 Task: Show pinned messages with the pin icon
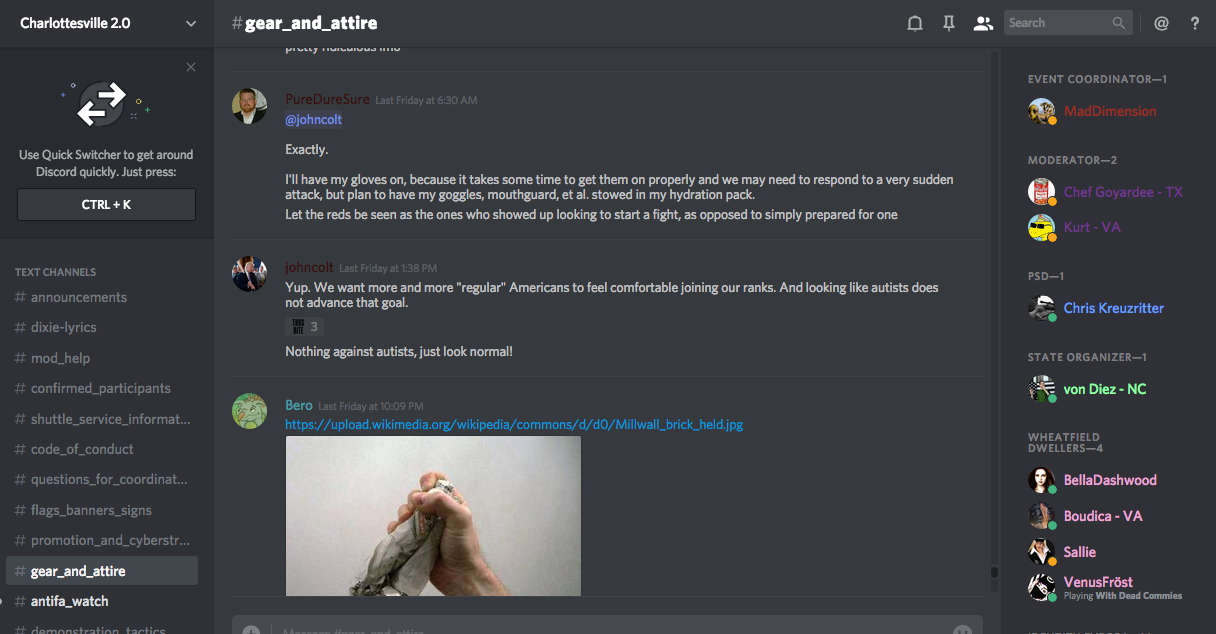(949, 23)
